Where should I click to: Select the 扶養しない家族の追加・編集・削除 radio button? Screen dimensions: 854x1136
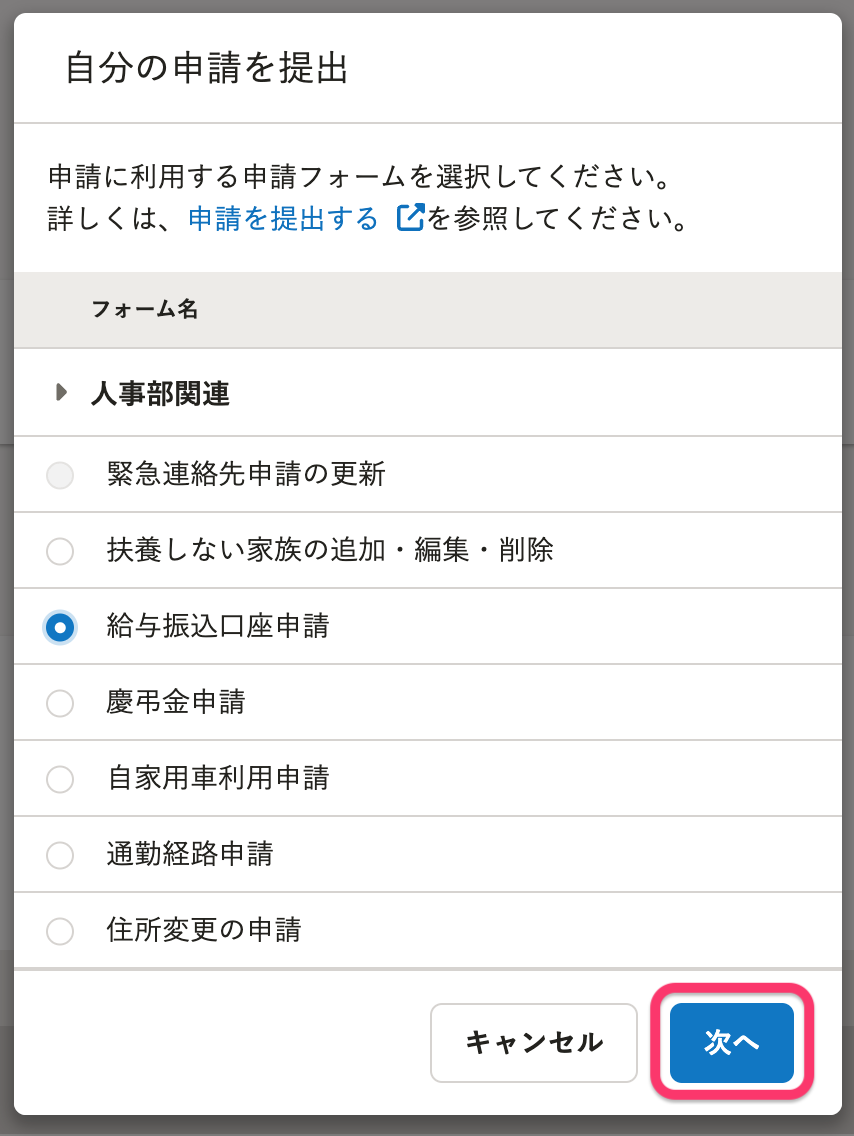60,551
